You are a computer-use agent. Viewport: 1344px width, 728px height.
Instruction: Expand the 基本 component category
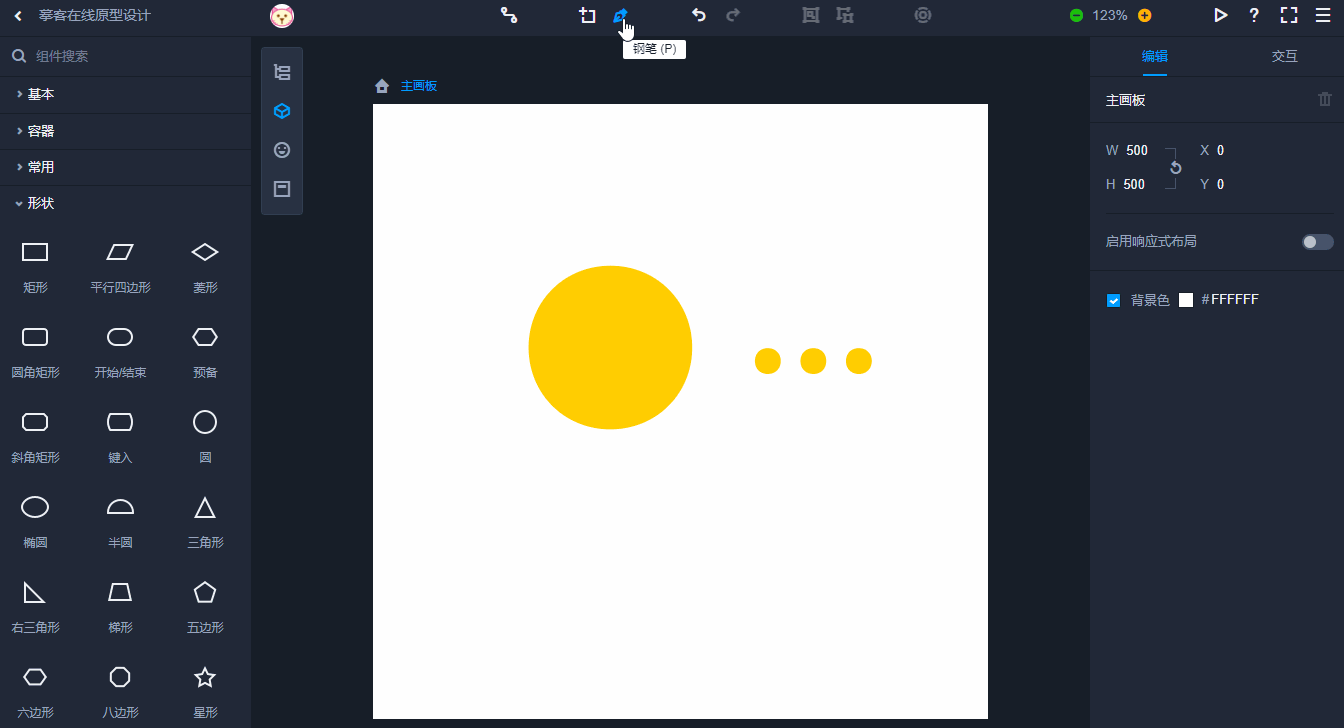coord(40,94)
